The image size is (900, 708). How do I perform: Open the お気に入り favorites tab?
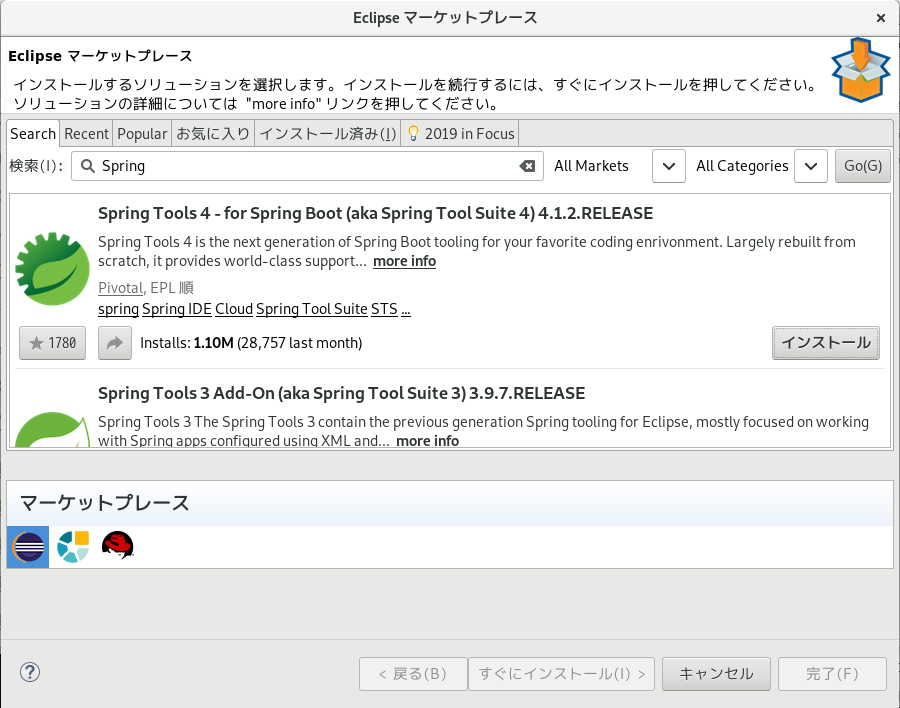tap(213, 134)
